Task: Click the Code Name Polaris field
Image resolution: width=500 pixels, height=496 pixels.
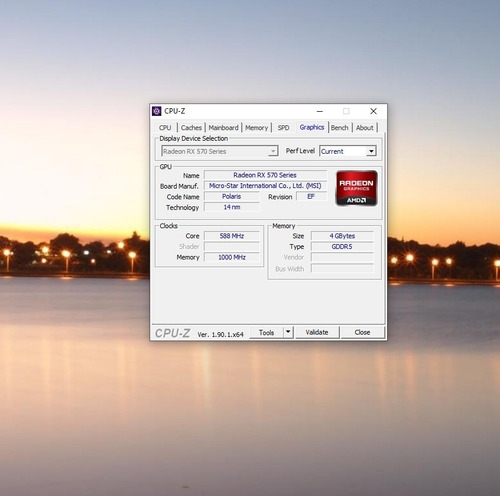Action: [x=232, y=197]
